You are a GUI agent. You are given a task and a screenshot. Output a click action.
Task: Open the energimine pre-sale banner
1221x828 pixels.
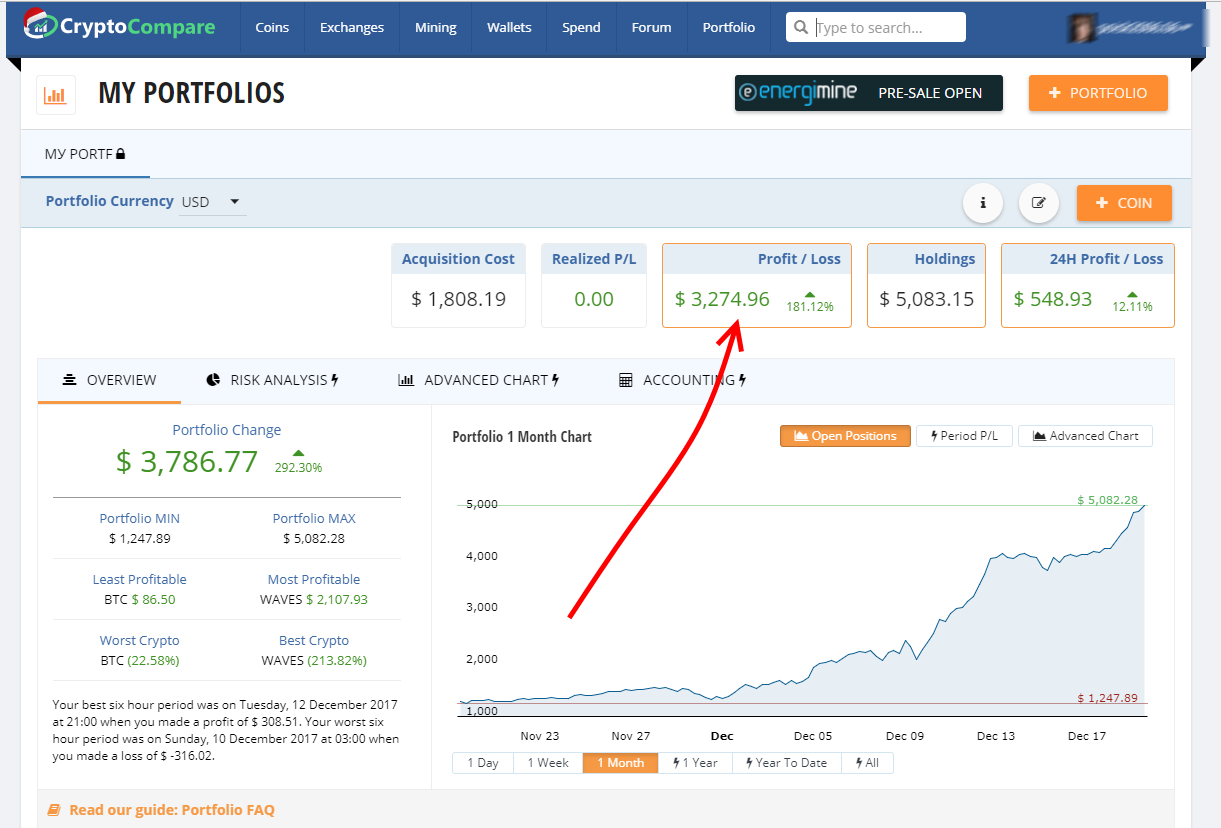point(868,93)
